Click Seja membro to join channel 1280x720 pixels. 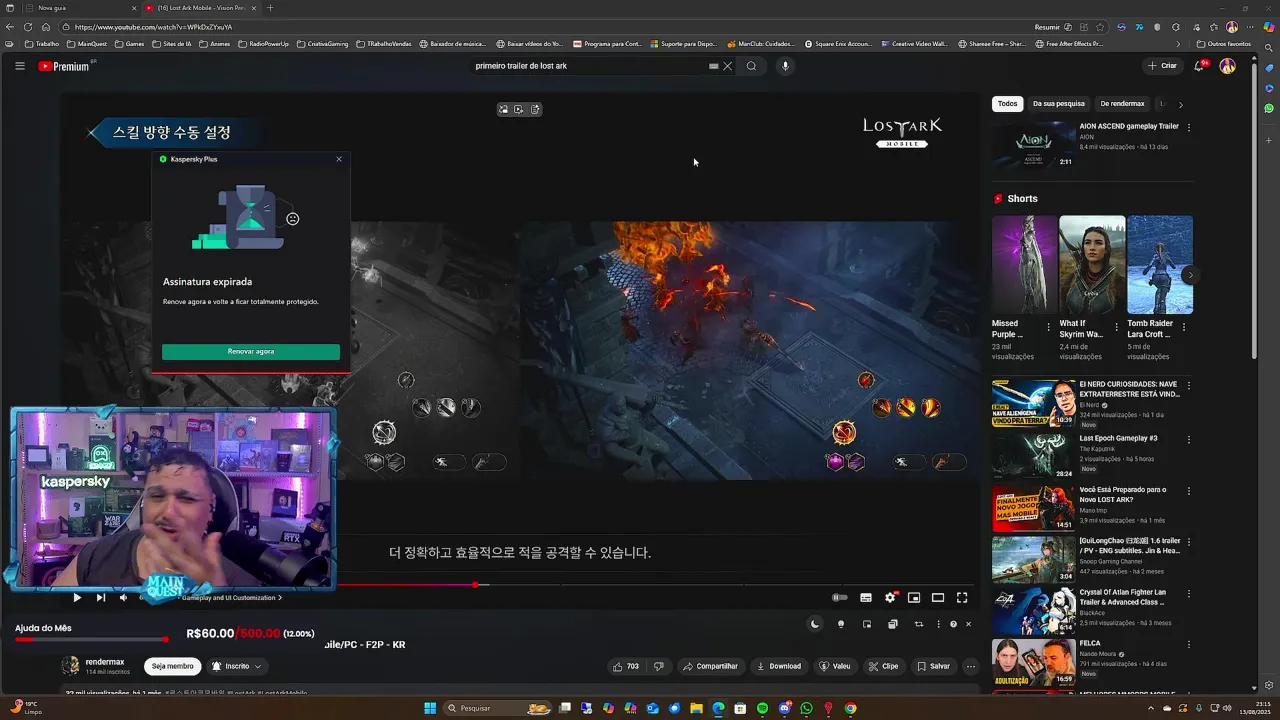[173, 666]
